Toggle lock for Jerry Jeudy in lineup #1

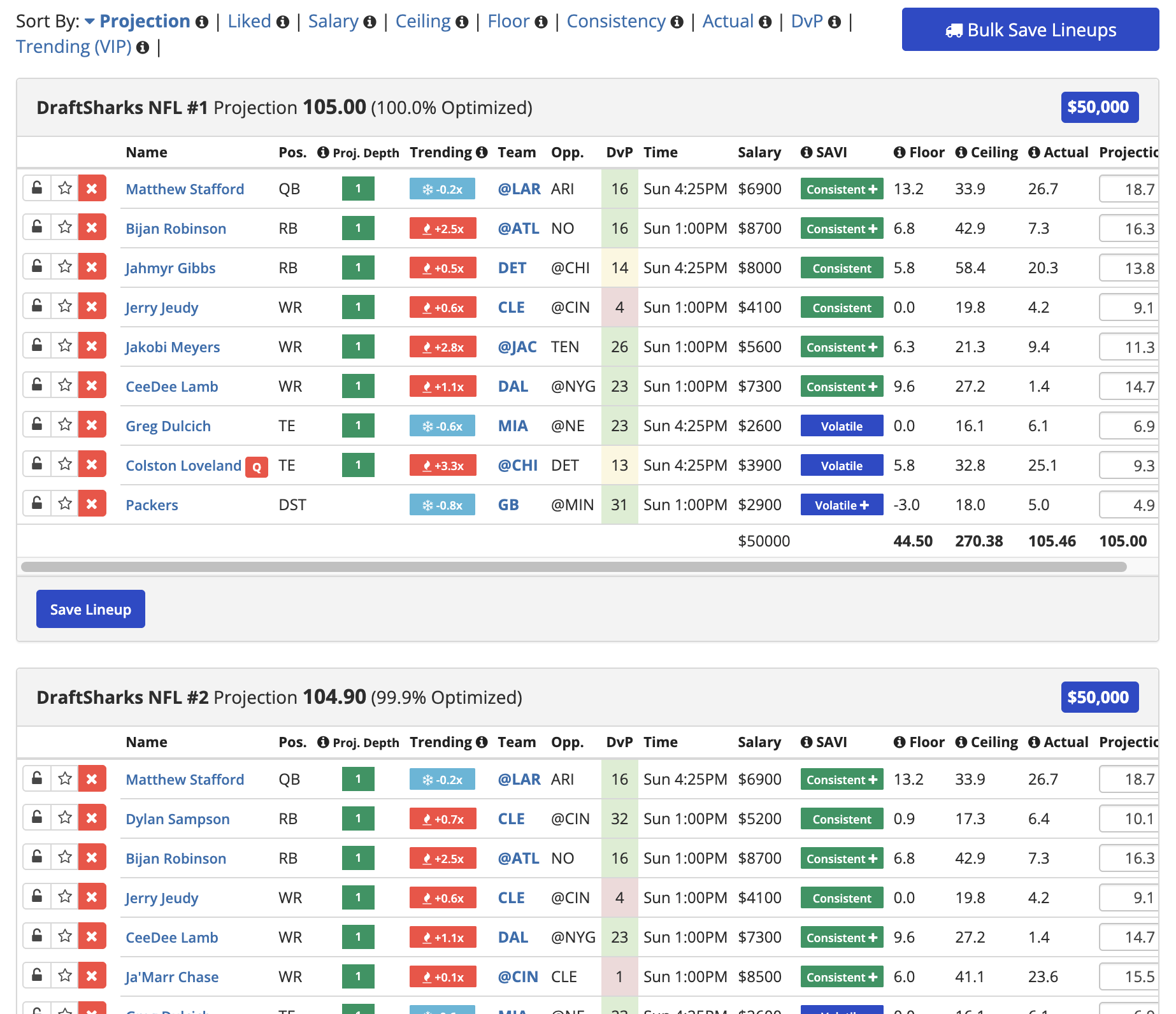(37, 307)
